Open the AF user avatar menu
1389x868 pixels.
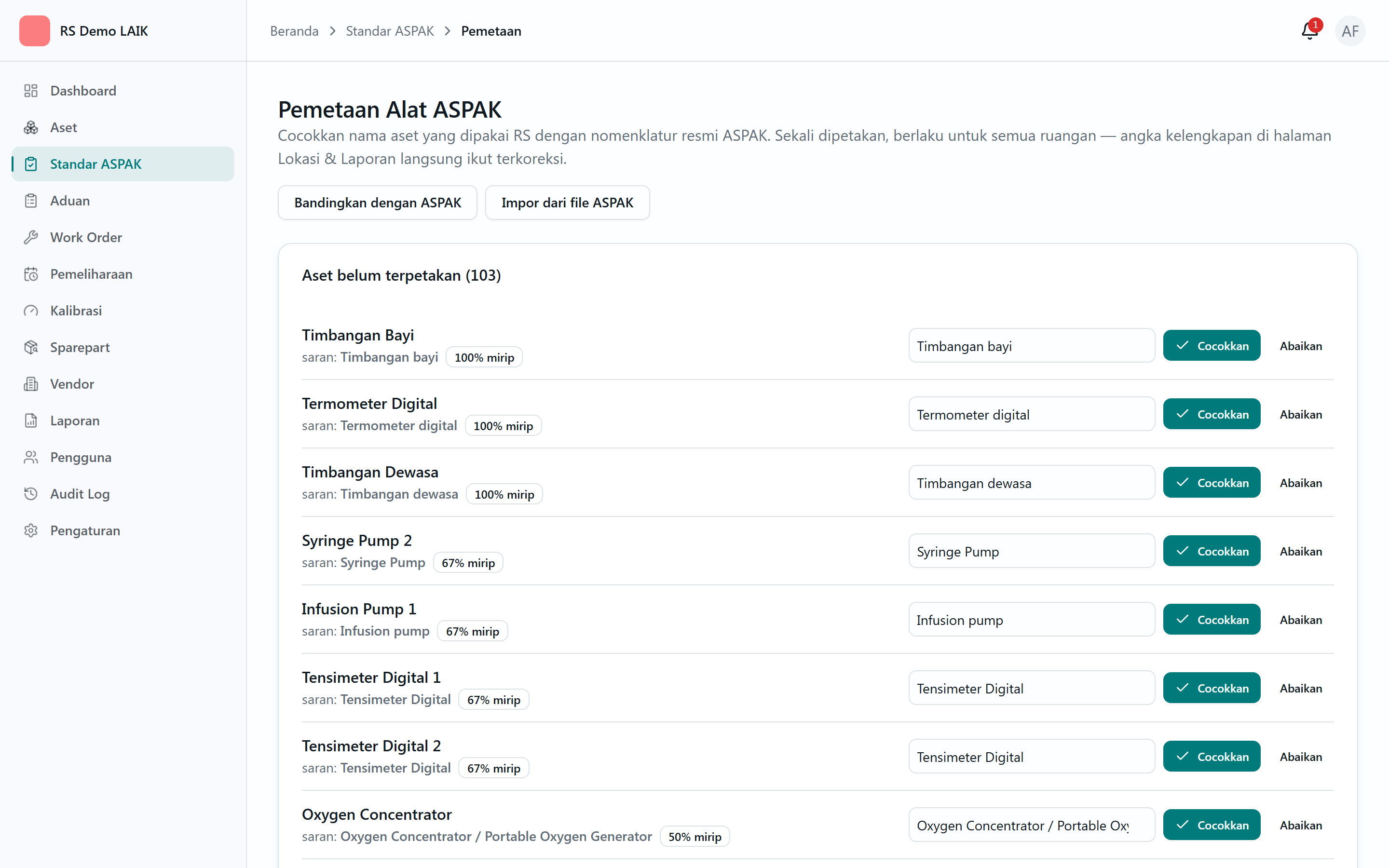click(x=1350, y=31)
